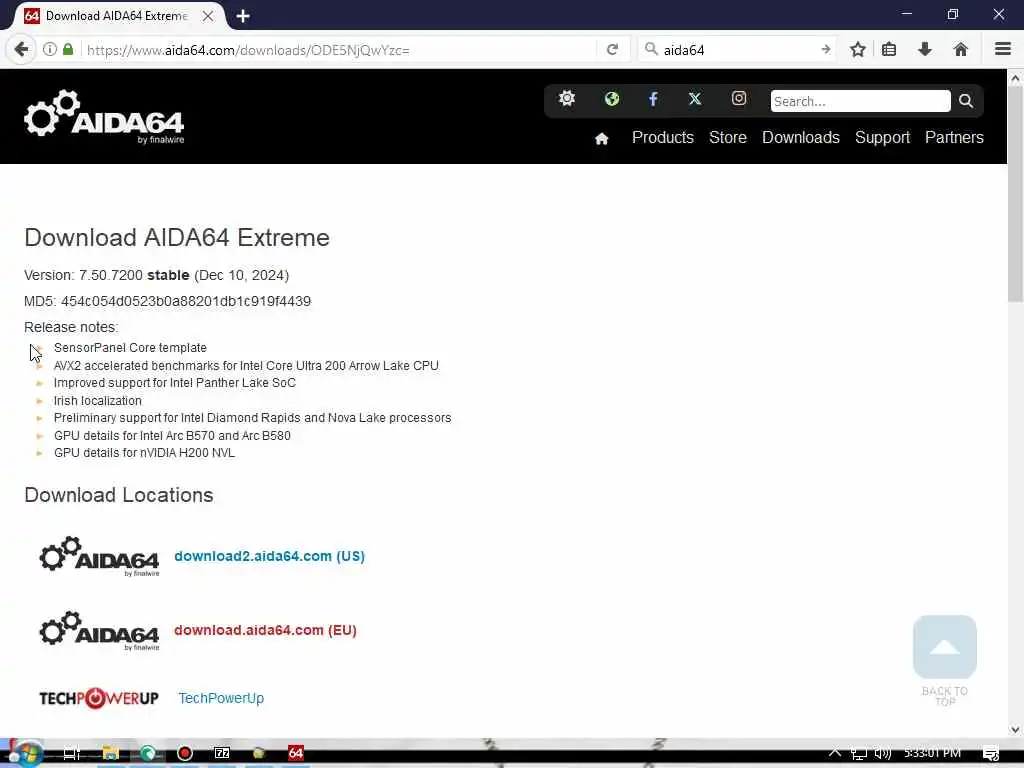The width and height of the screenshot is (1024, 768).
Task: Click the browser home toolbar icon
Action: tap(961, 50)
